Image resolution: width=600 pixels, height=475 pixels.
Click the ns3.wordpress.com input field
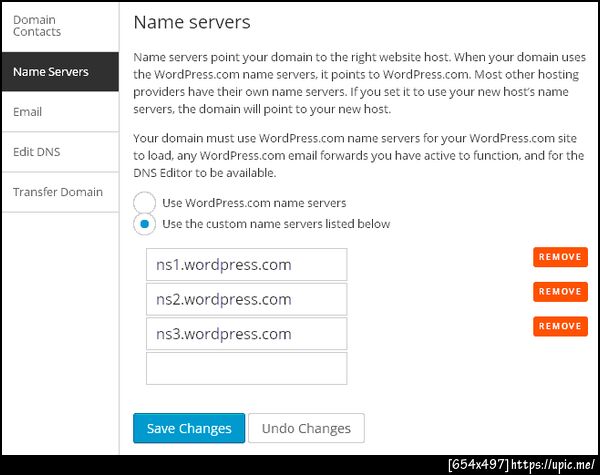246,334
